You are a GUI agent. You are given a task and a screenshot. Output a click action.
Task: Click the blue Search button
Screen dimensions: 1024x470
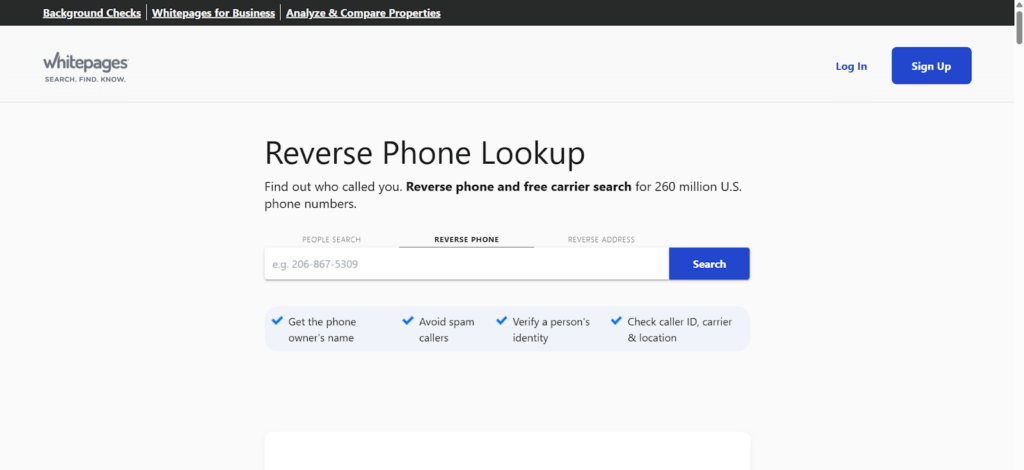[709, 264]
